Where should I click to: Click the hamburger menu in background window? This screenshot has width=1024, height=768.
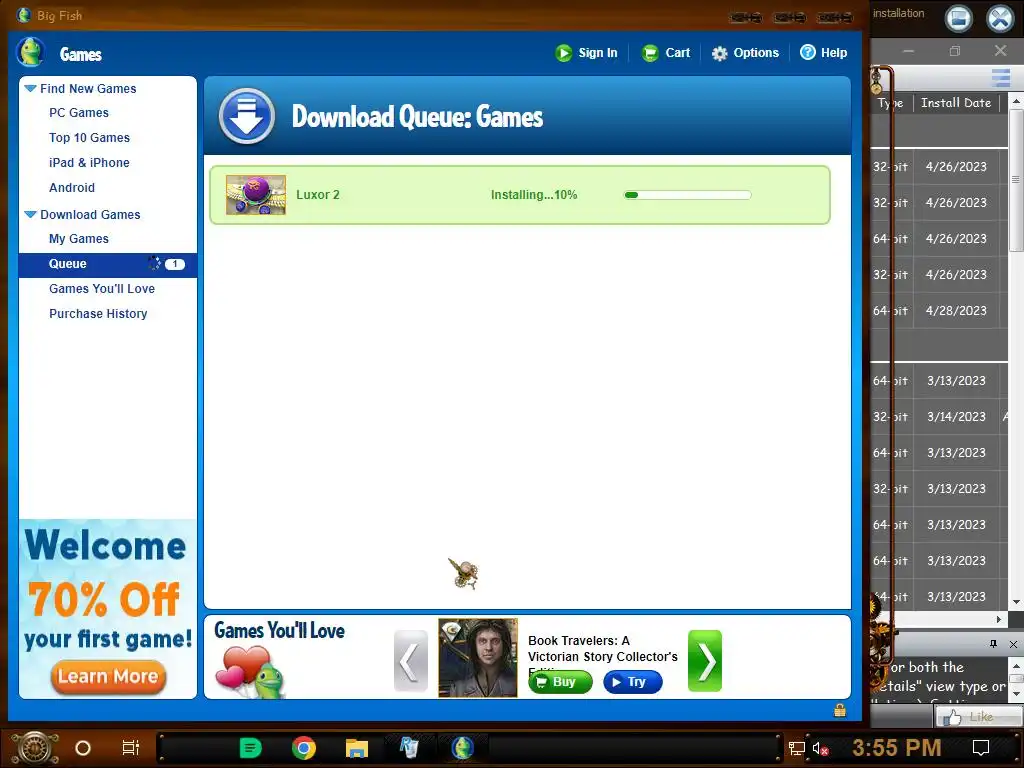point(1001,78)
